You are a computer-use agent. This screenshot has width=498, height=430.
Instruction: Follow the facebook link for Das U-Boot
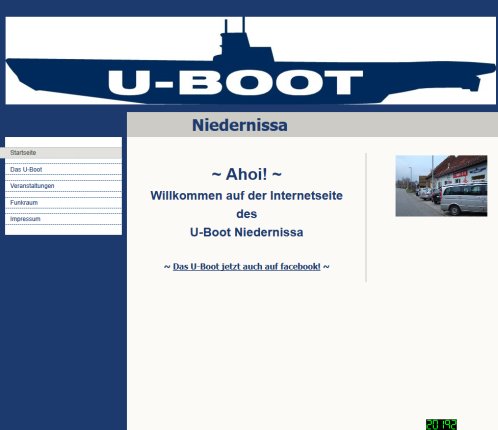pos(247,267)
